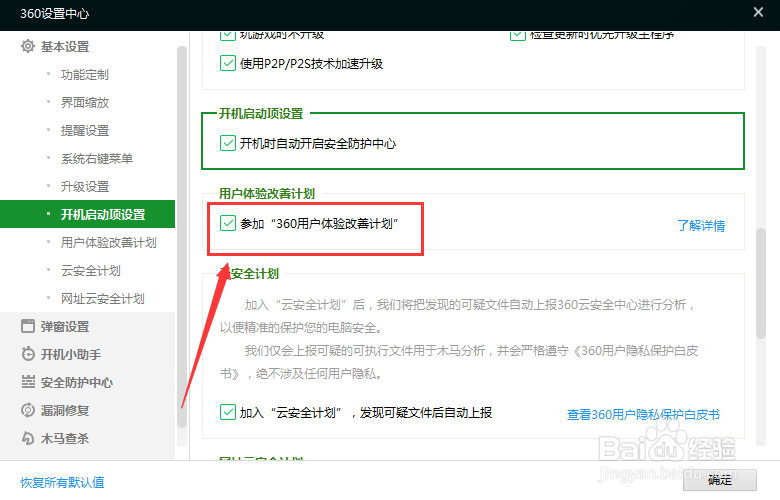Open 升级设置 settings page
Image resolution: width=780 pixels, height=500 pixels.
pos(85,187)
